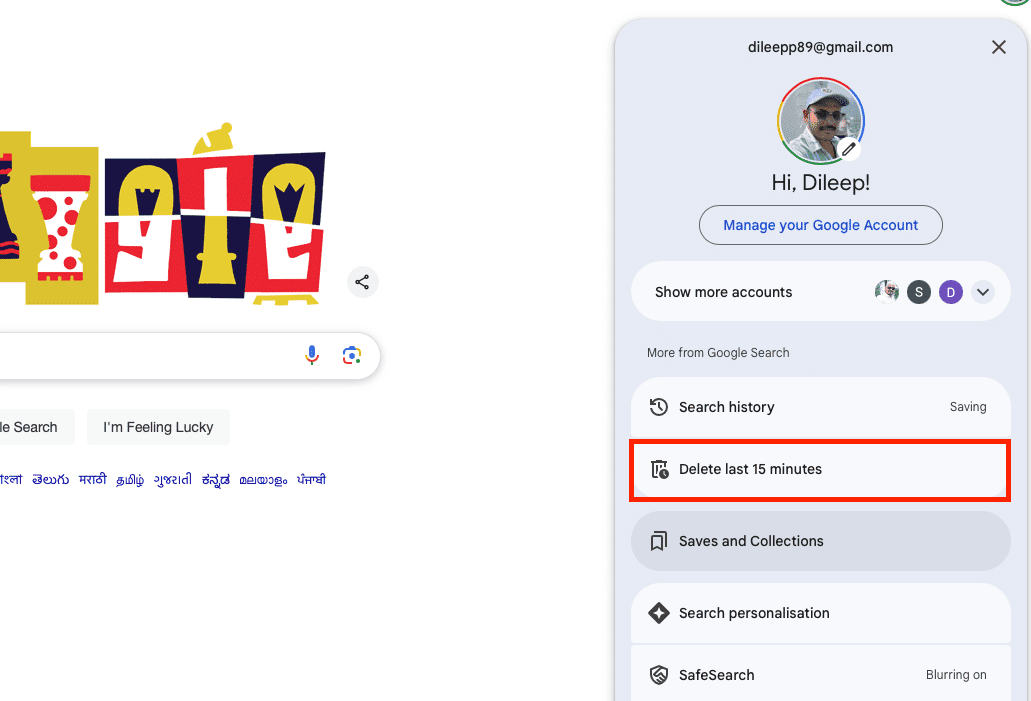This screenshot has height=701, width=1031.
Task: Click the pencil edit icon on profile picture
Action: click(x=849, y=149)
